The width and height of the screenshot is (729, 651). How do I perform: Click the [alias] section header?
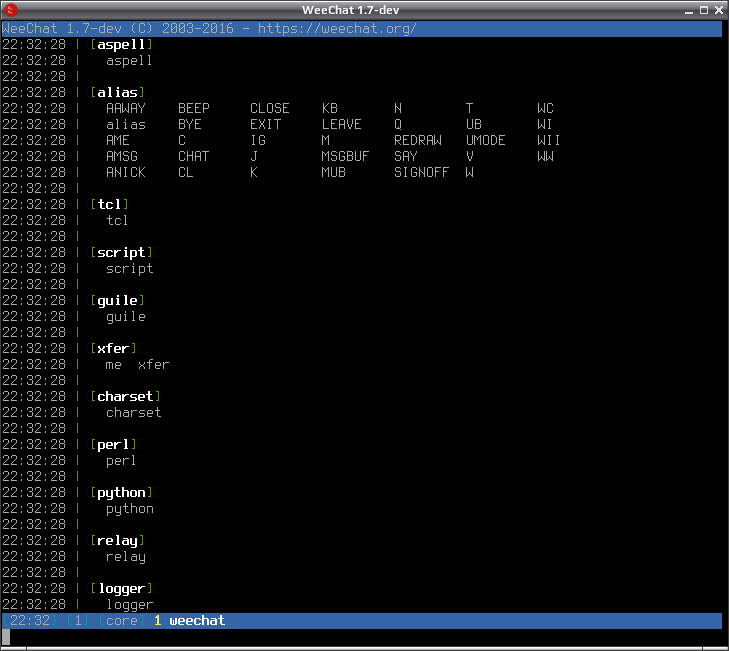point(118,93)
